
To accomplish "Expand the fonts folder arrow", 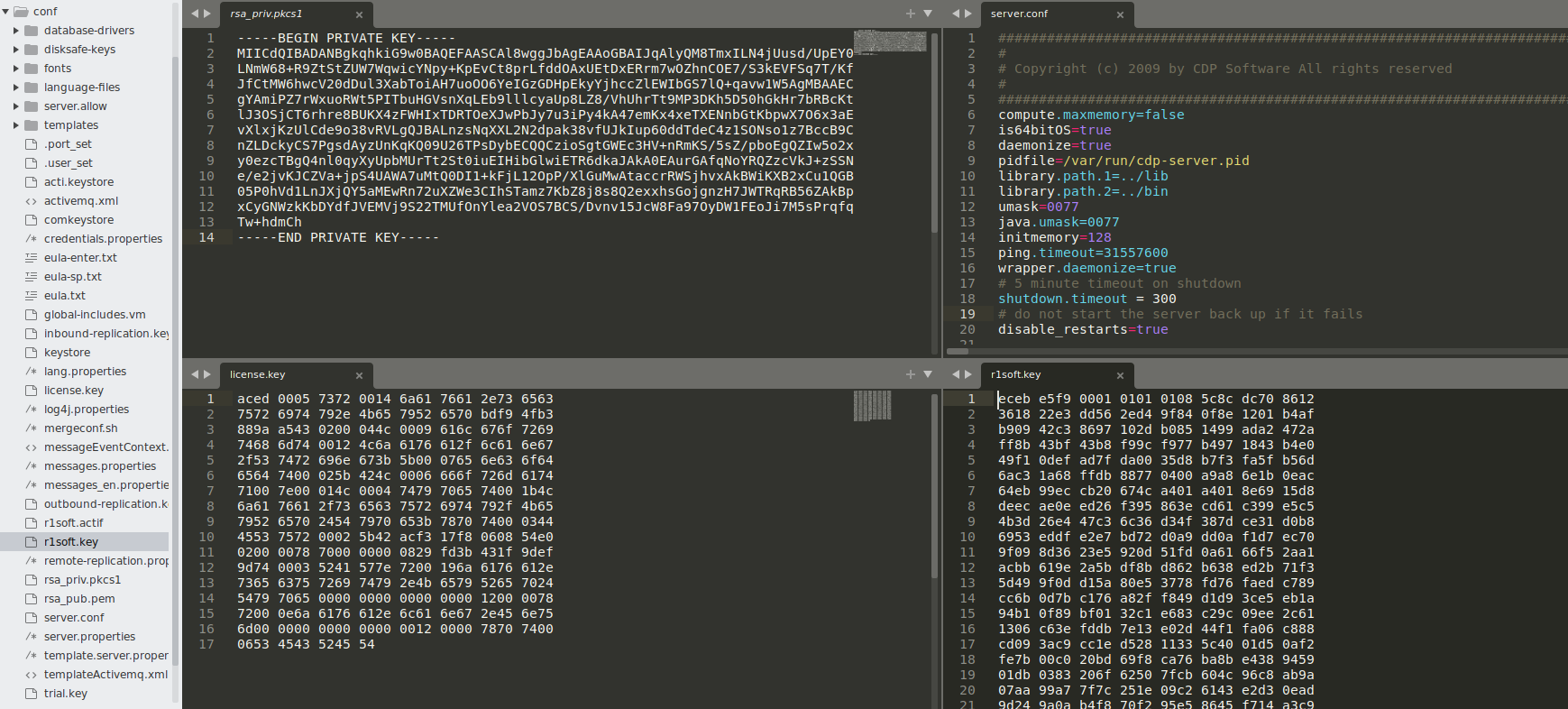I will point(15,69).
